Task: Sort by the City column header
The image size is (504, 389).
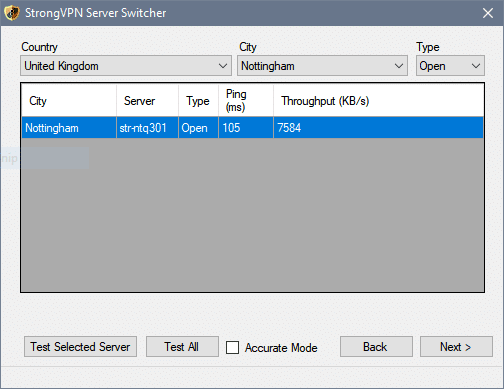Action: point(69,101)
